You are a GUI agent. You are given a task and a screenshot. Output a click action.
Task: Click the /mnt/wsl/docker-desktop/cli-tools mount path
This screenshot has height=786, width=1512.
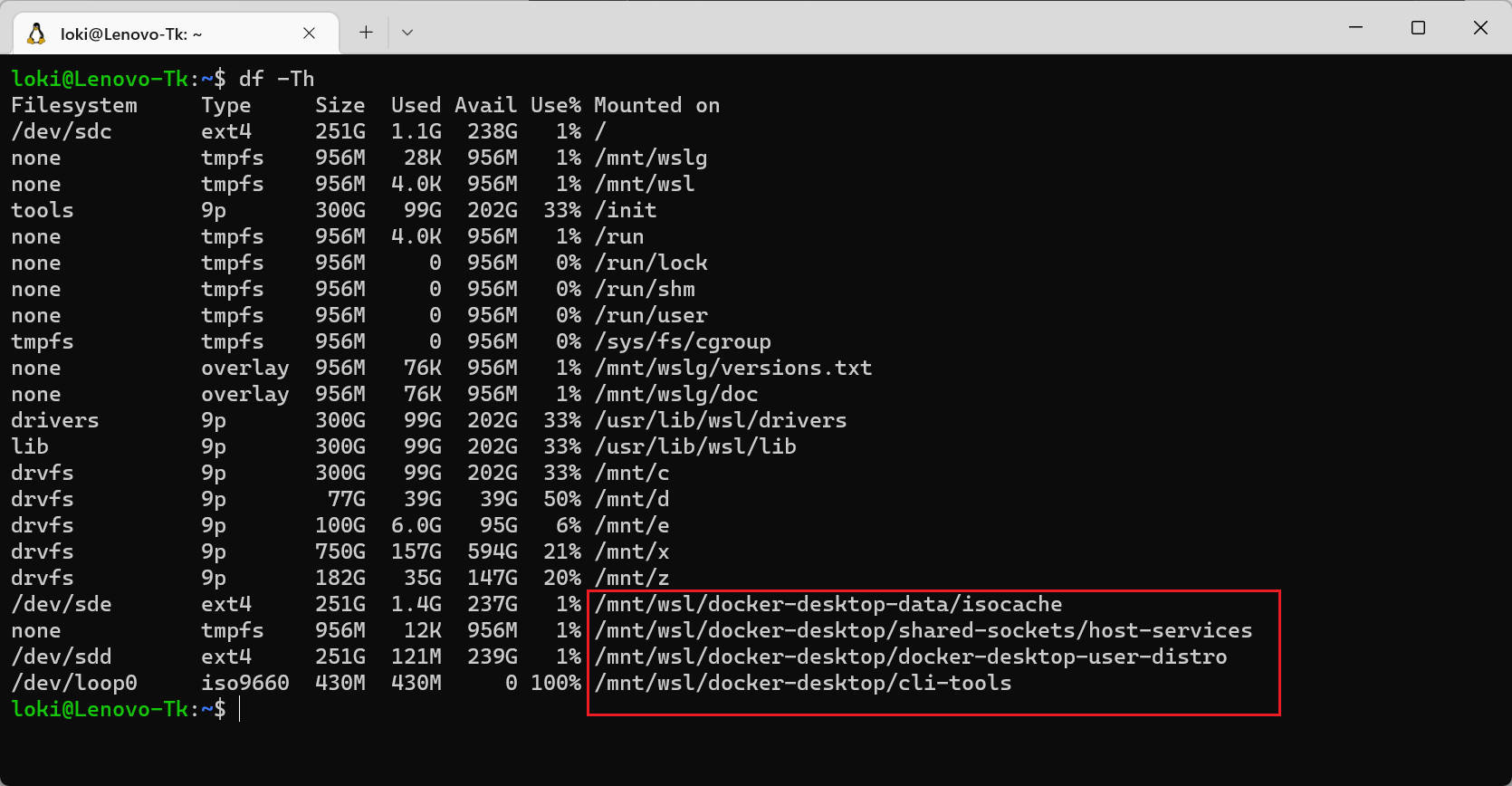pyautogui.click(x=802, y=683)
